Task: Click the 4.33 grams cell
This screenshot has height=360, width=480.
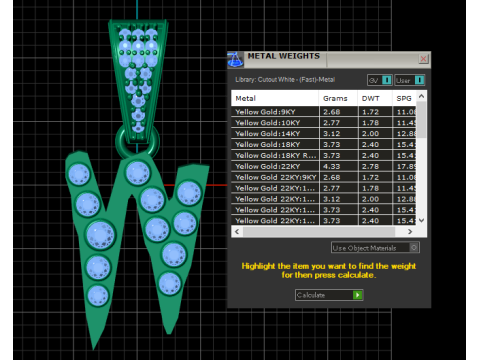Action: coord(338,166)
